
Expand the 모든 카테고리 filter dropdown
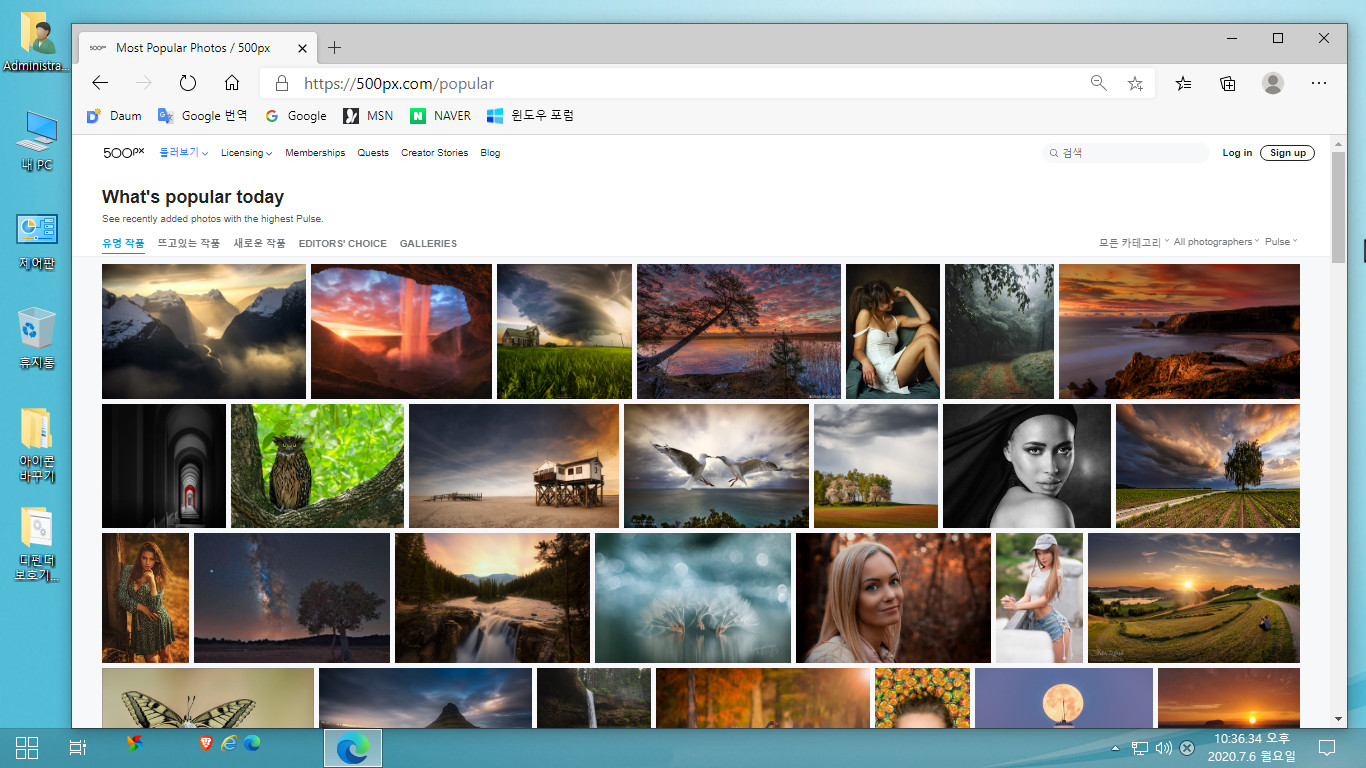click(1134, 242)
